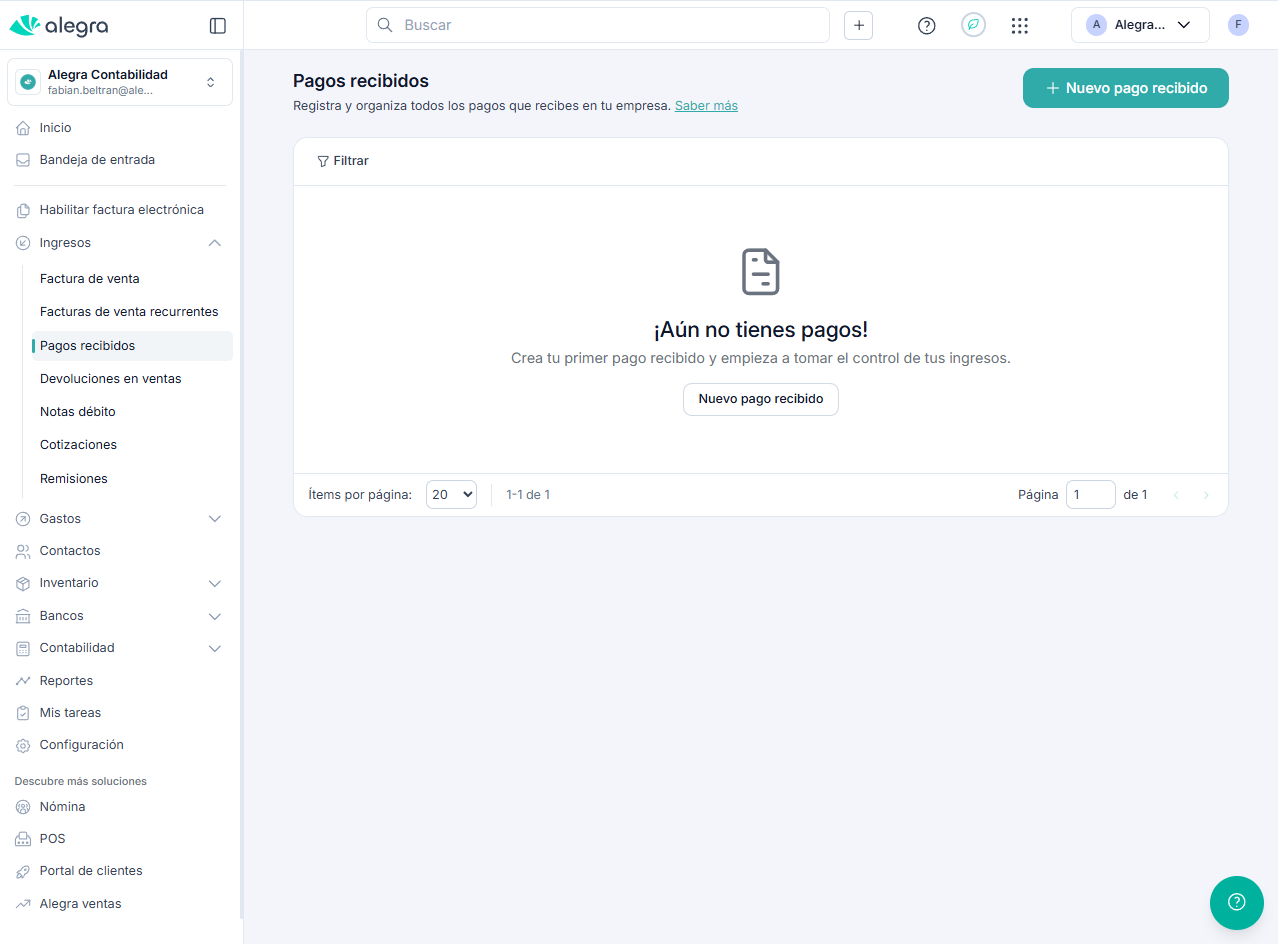
Task: Click the plus quick-create icon in top bar
Action: coord(858,26)
